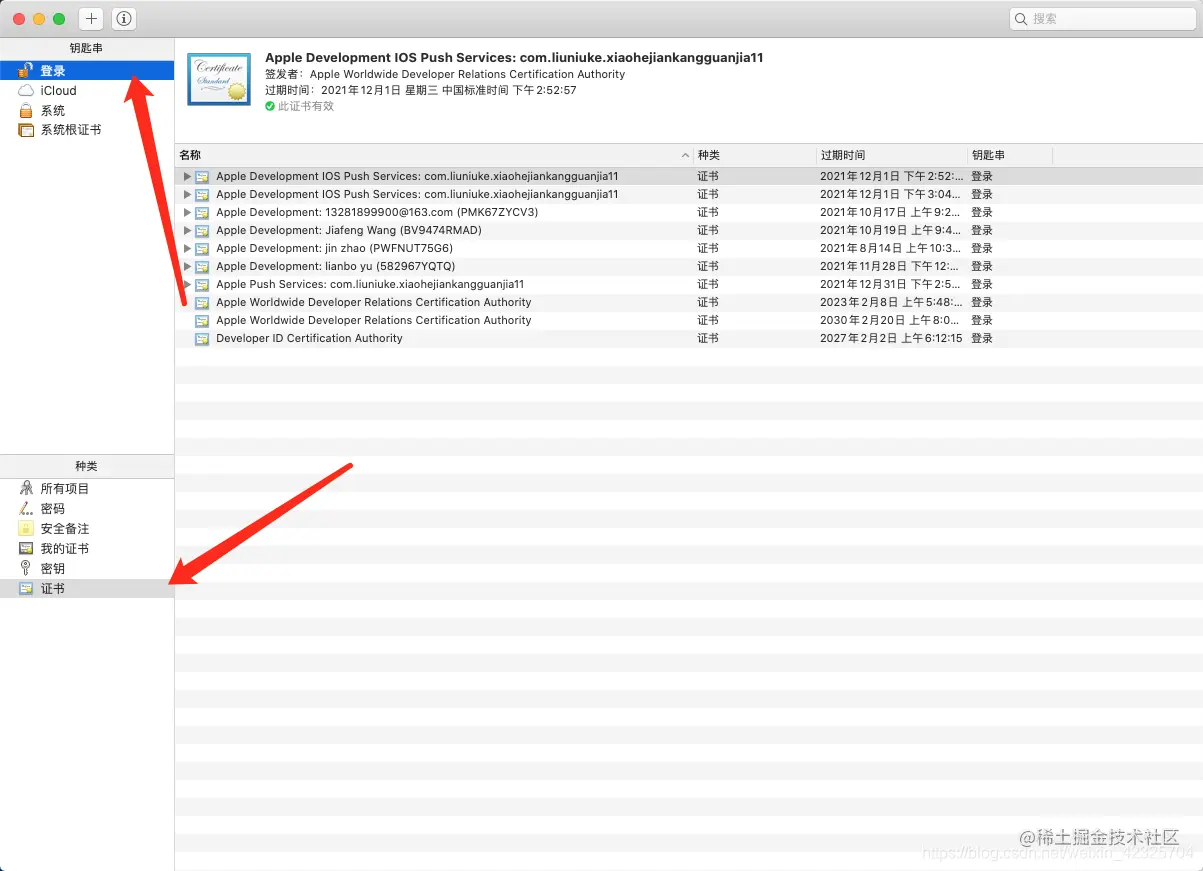Expand the 13281899900@163.com certificate
The height and width of the screenshot is (871, 1203).
[x=187, y=212]
